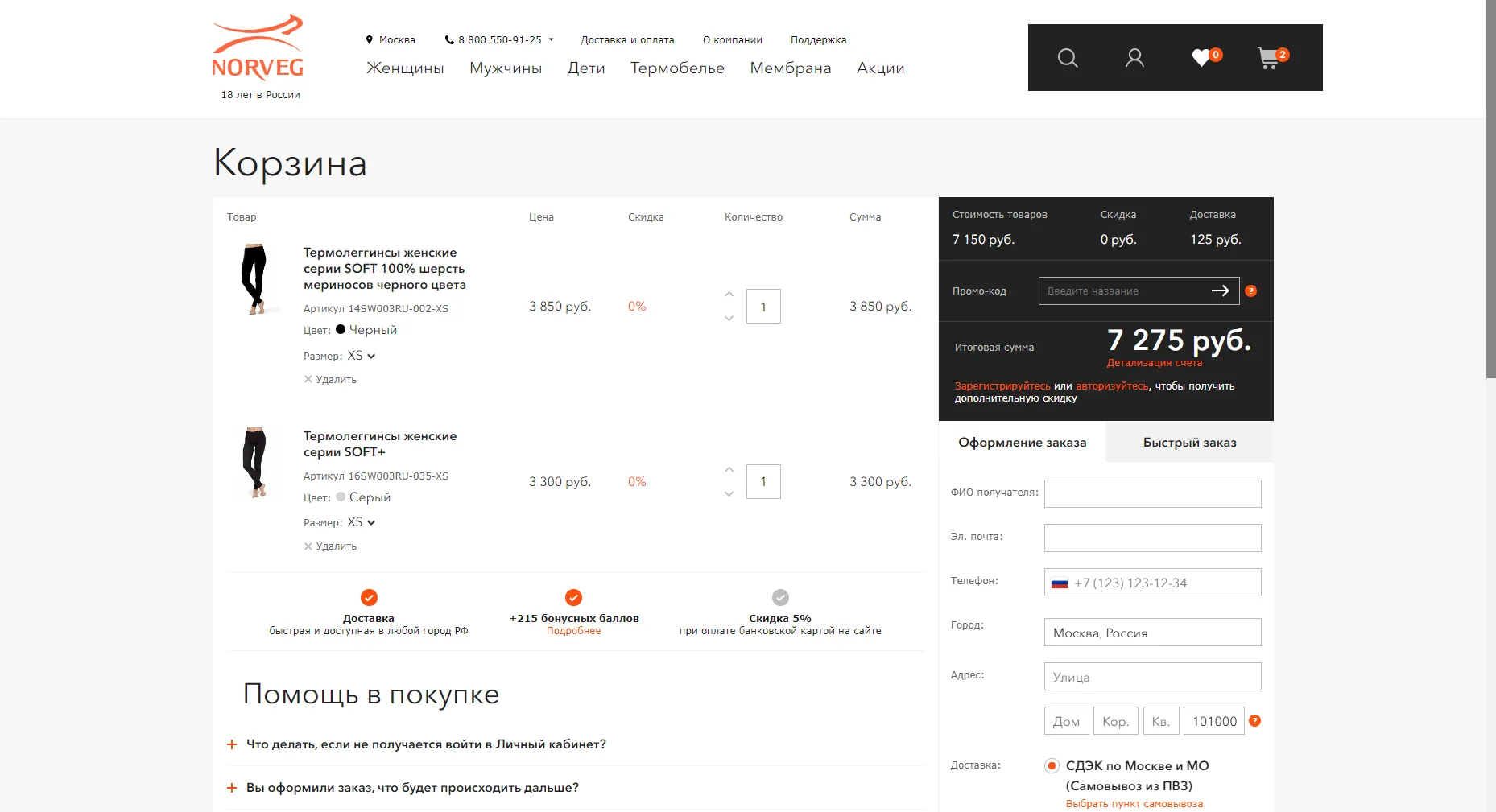Click help icon beside postal code field
The width and height of the screenshot is (1496, 812).
click(1254, 721)
